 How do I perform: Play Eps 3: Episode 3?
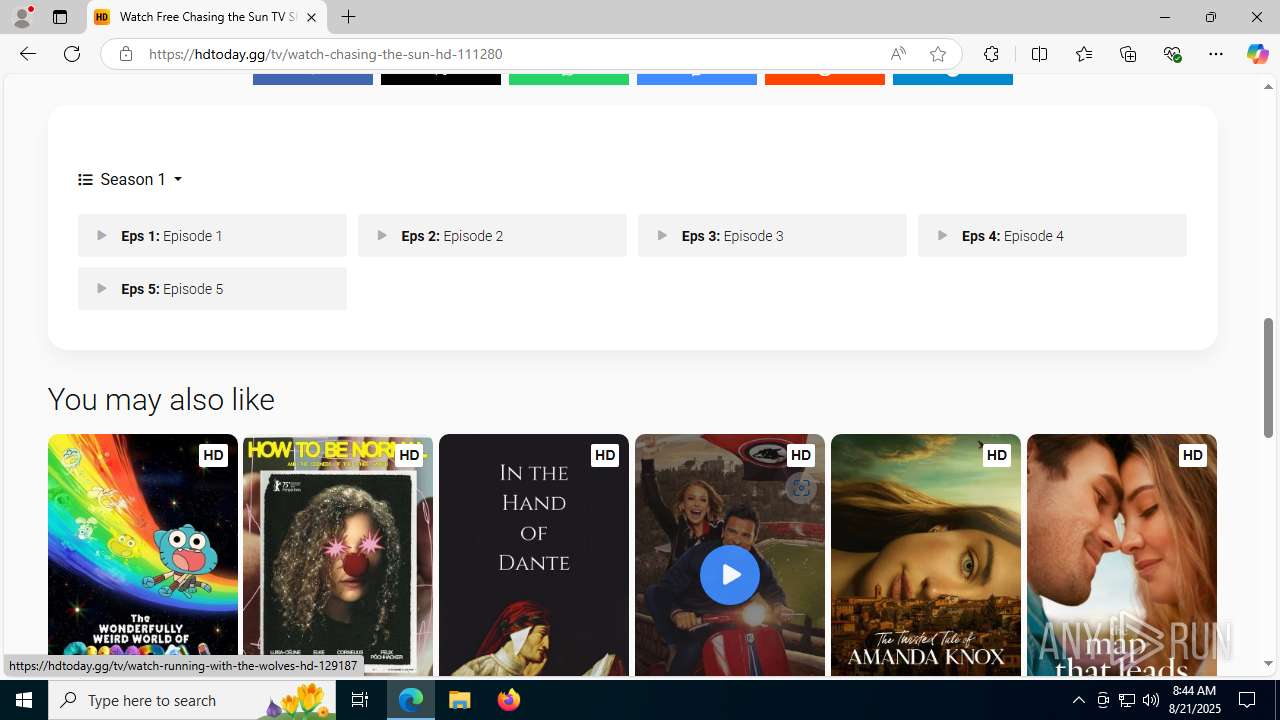[772, 236]
